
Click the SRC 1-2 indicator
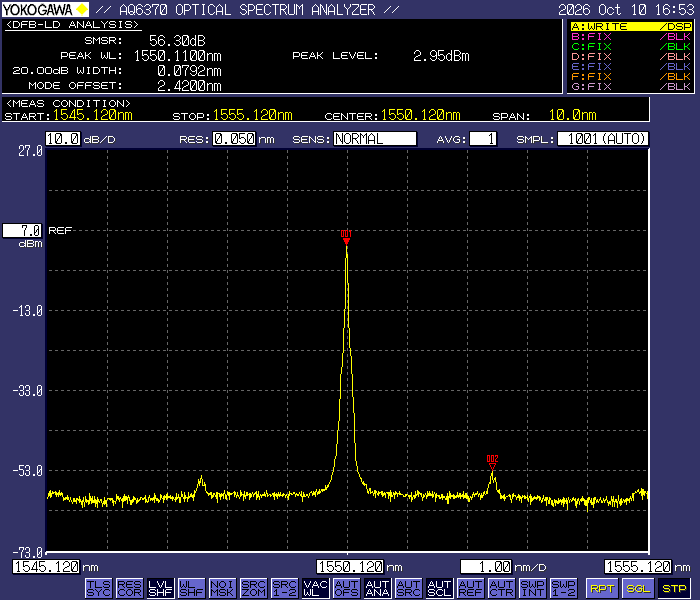click(x=284, y=588)
